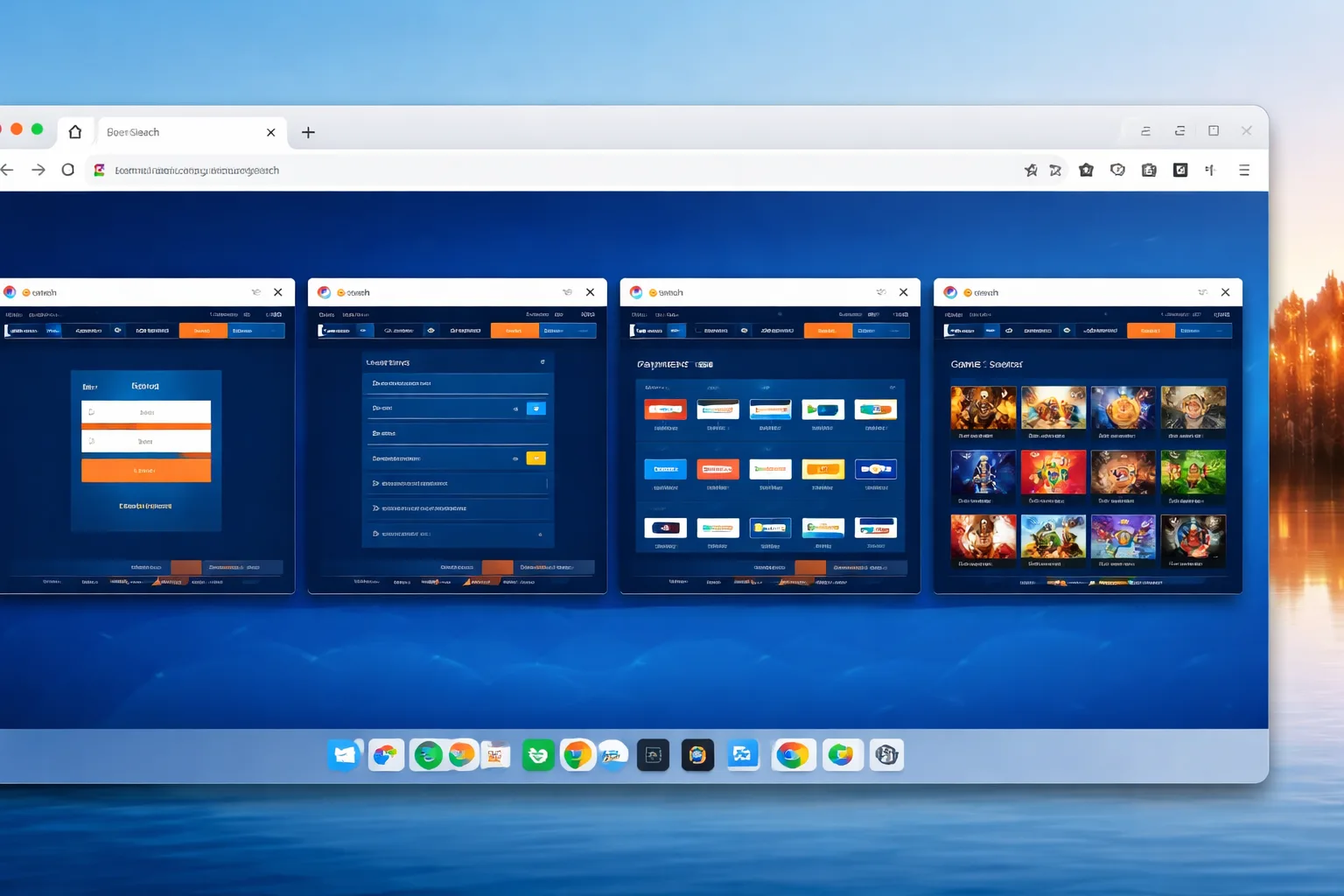This screenshot has height=896, width=1344.
Task: Go to the browser home page icon
Action: pos(75,132)
